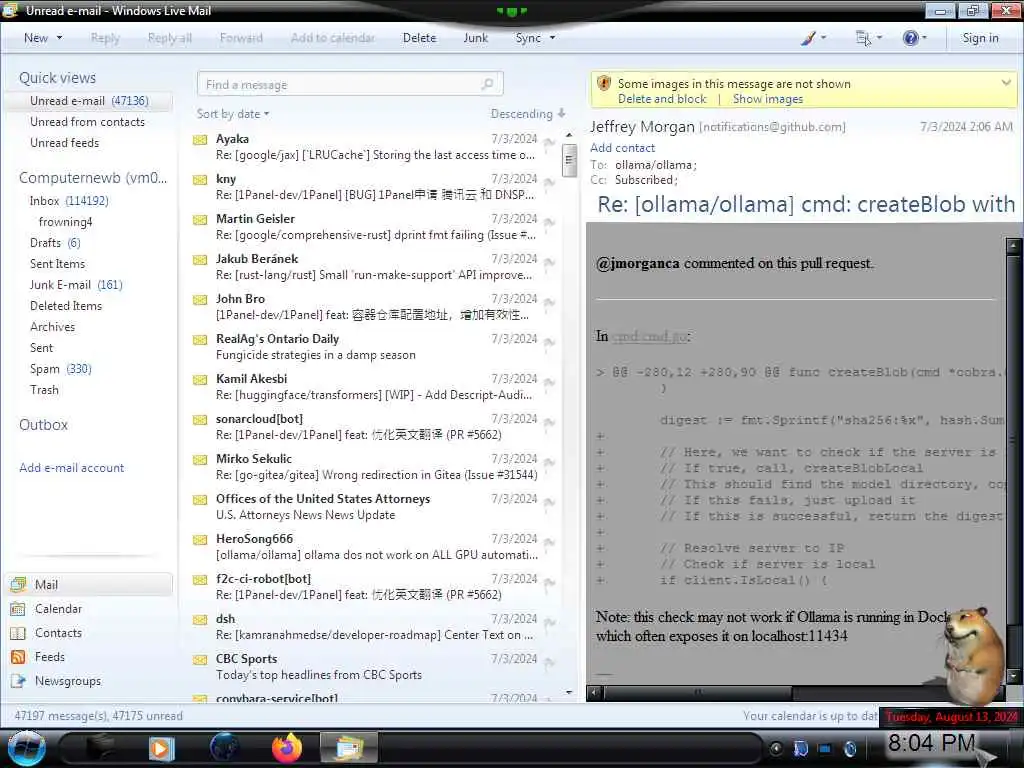The width and height of the screenshot is (1024, 768).
Task: Select Unread feeds quick view
Action: pyautogui.click(x=65, y=142)
